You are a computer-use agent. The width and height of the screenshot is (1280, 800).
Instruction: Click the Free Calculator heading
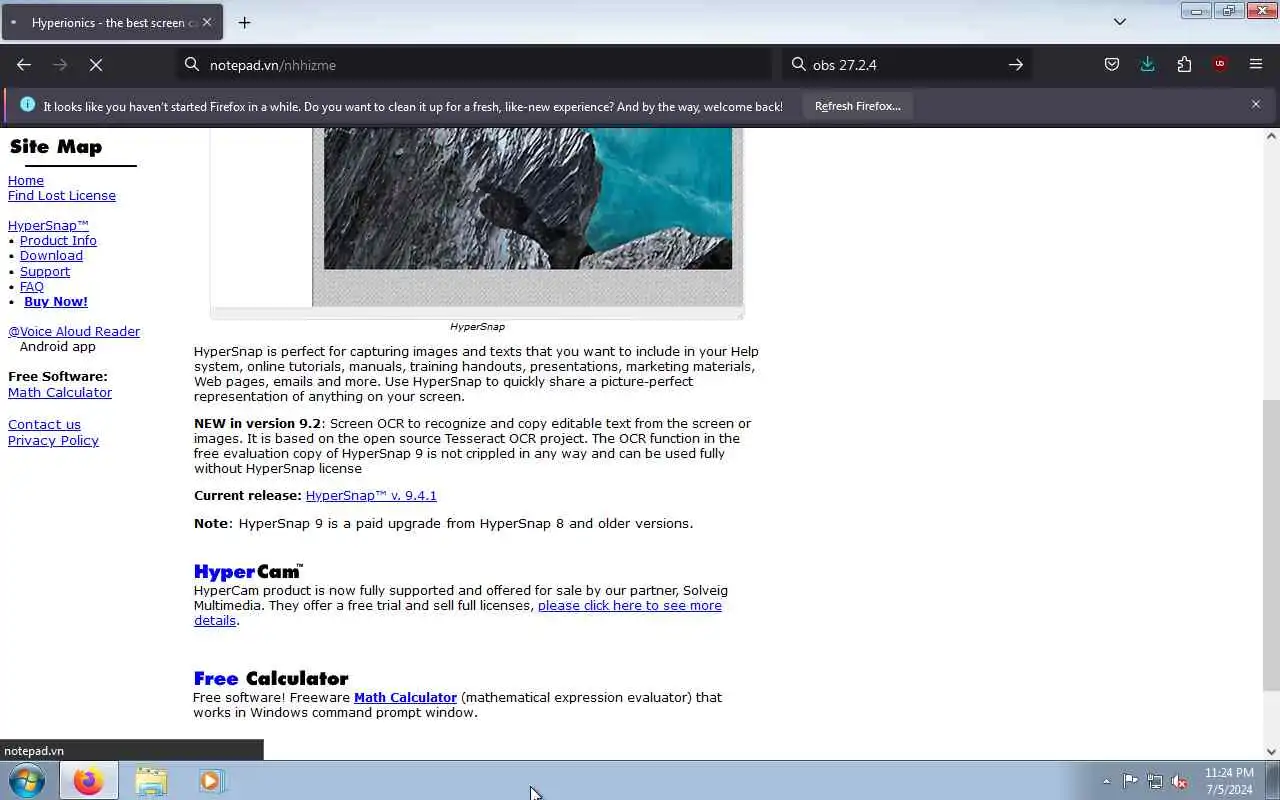(x=271, y=678)
